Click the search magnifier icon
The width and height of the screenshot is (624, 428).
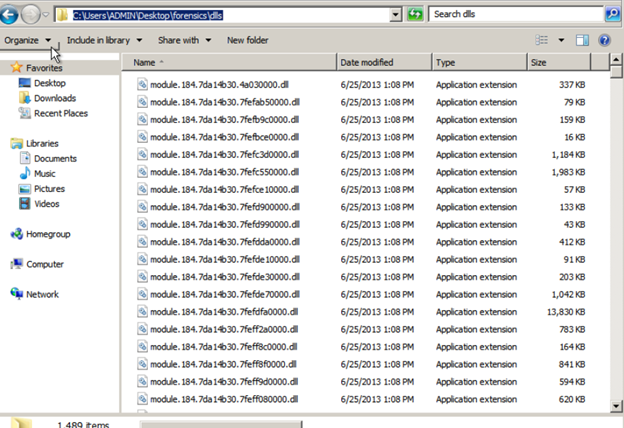(x=611, y=15)
